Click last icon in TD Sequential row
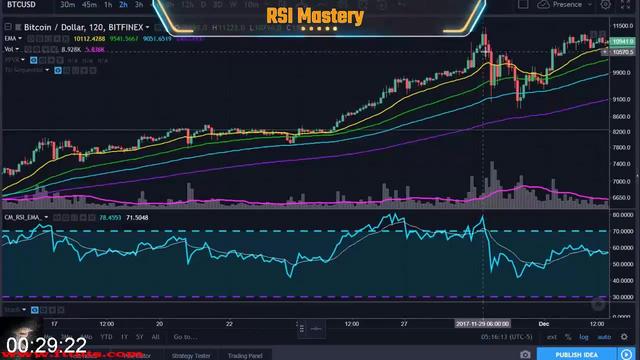Screen dimensions: 640x360 pyautogui.click(x=93, y=71)
